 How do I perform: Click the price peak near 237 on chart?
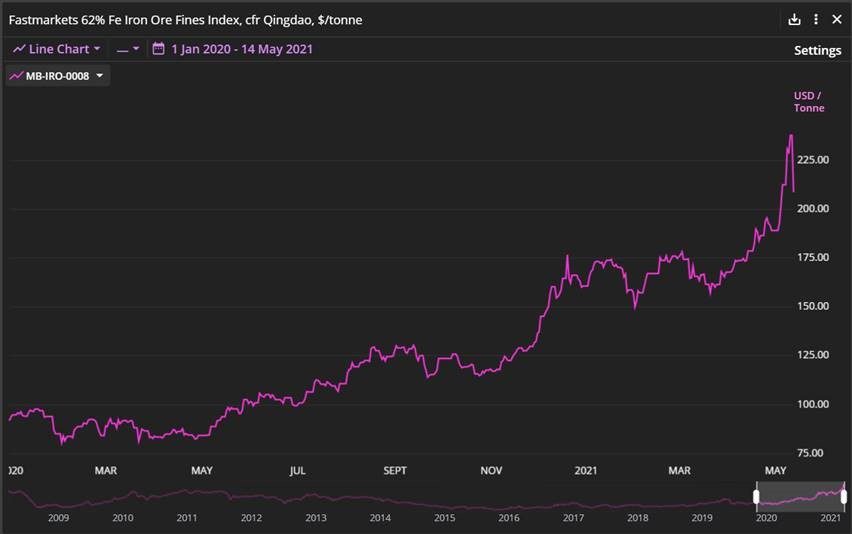[791, 135]
